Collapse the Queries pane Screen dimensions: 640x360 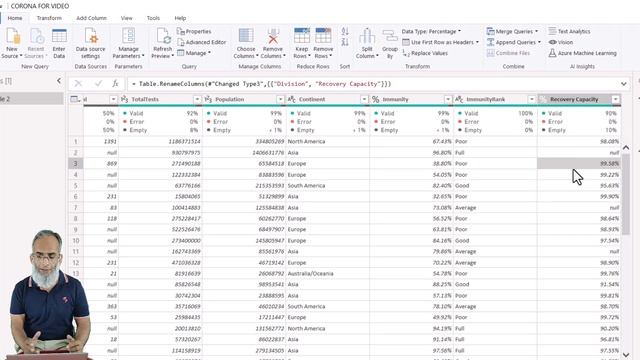pos(59,81)
